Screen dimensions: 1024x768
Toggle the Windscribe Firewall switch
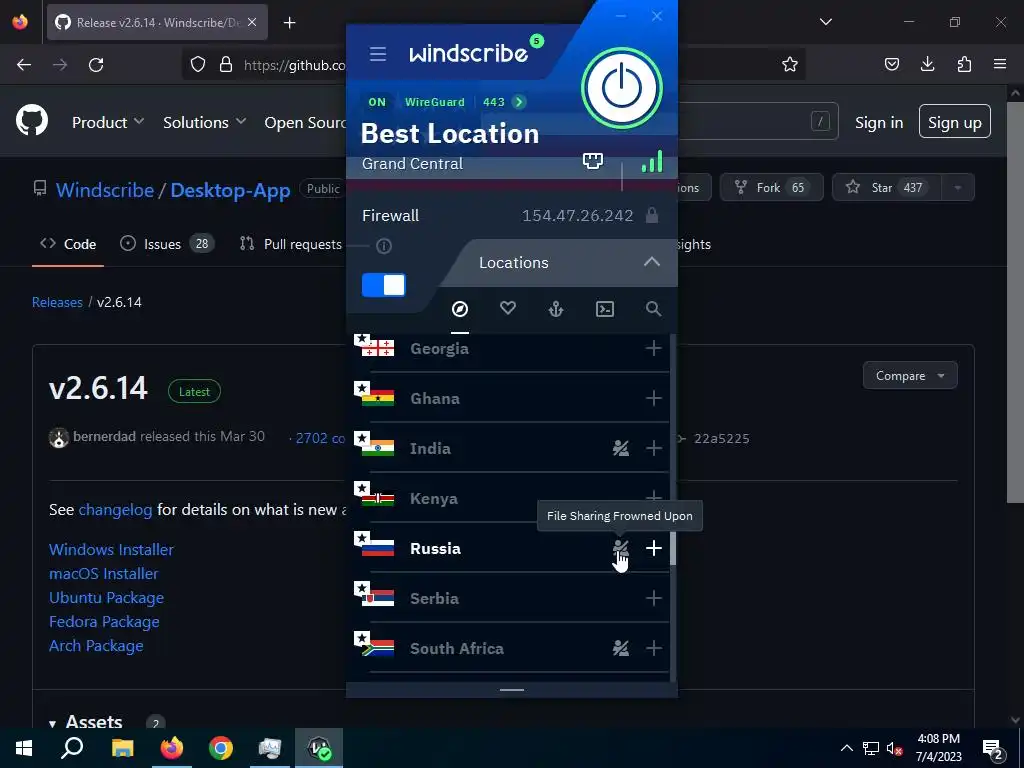383,285
